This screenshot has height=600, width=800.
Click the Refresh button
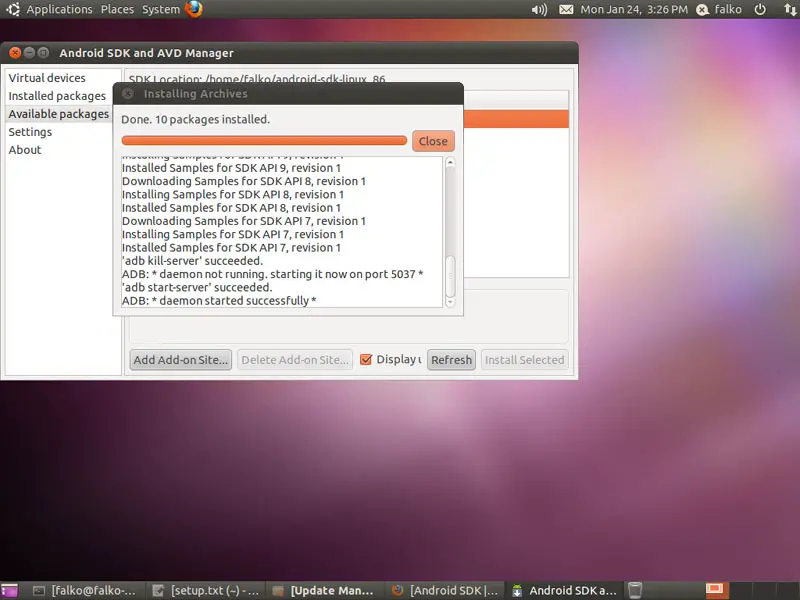[x=452, y=360]
